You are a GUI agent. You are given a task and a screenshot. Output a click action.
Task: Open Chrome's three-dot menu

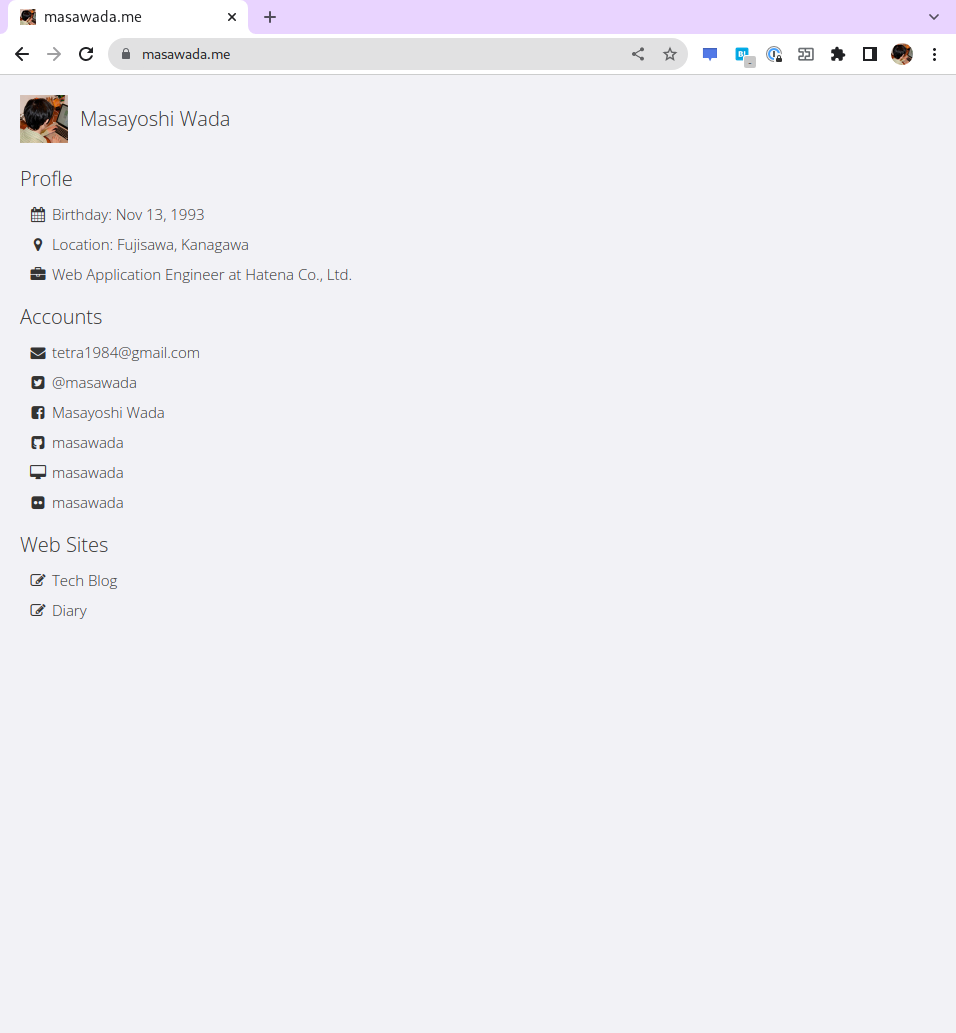[x=934, y=54]
